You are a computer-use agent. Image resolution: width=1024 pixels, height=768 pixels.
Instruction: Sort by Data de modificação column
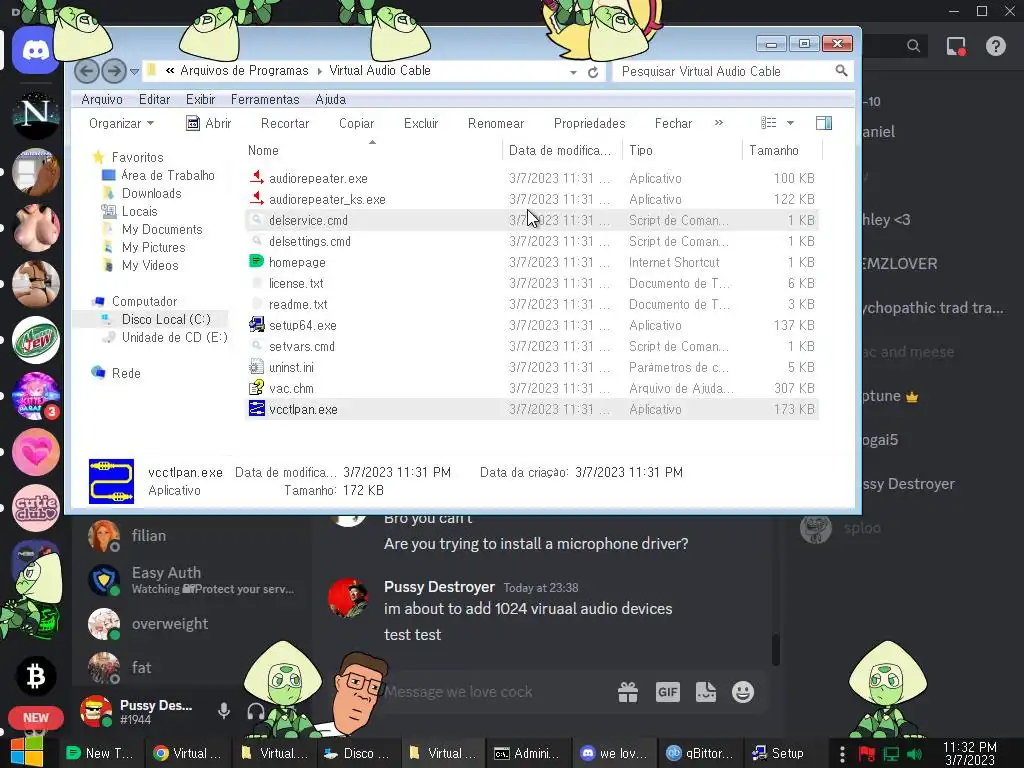562,150
